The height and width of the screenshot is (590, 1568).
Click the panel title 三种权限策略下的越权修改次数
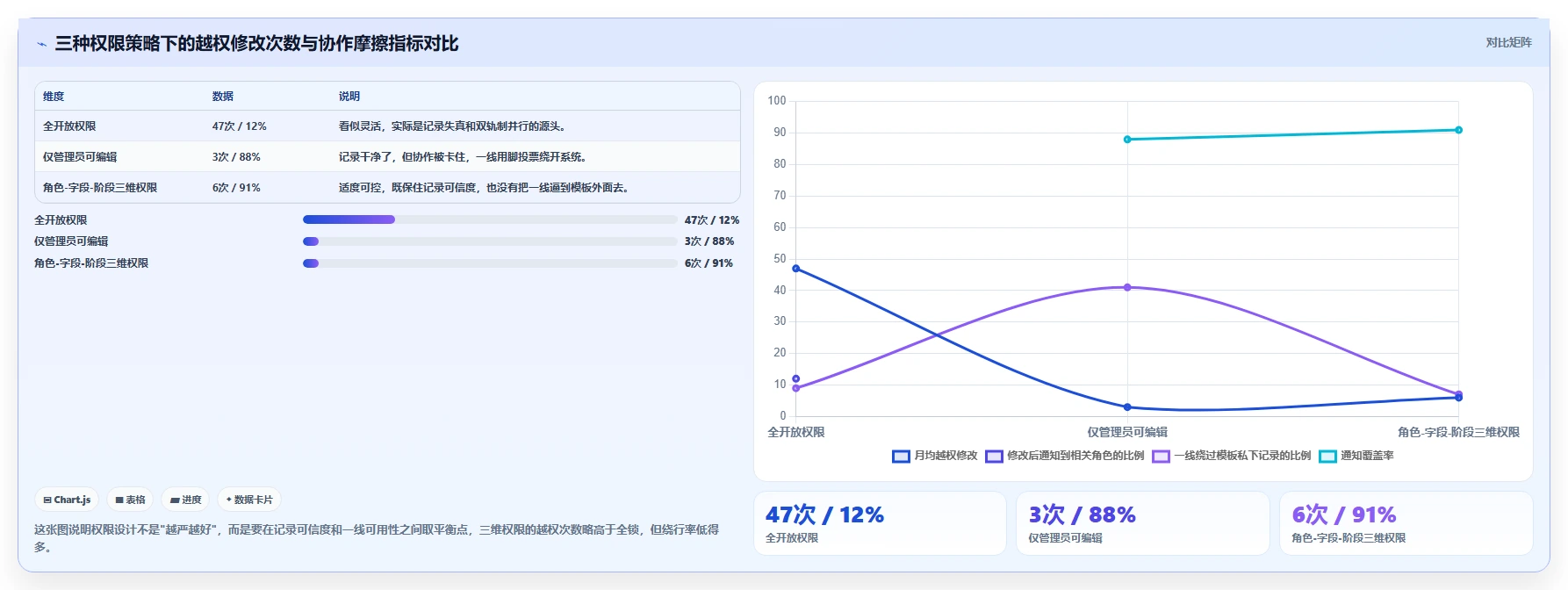coord(256,44)
